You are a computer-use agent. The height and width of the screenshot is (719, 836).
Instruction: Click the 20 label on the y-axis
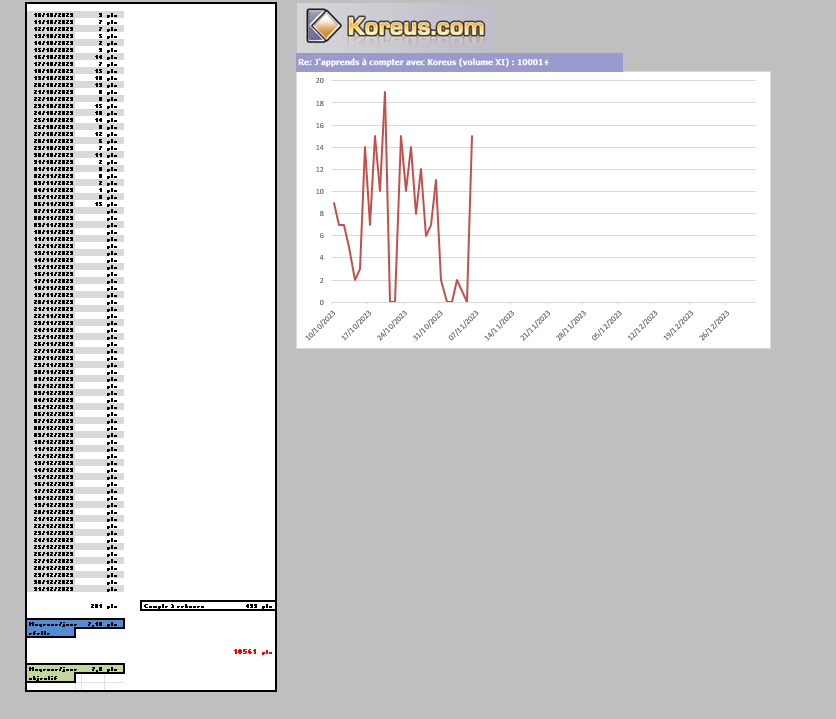(319, 81)
